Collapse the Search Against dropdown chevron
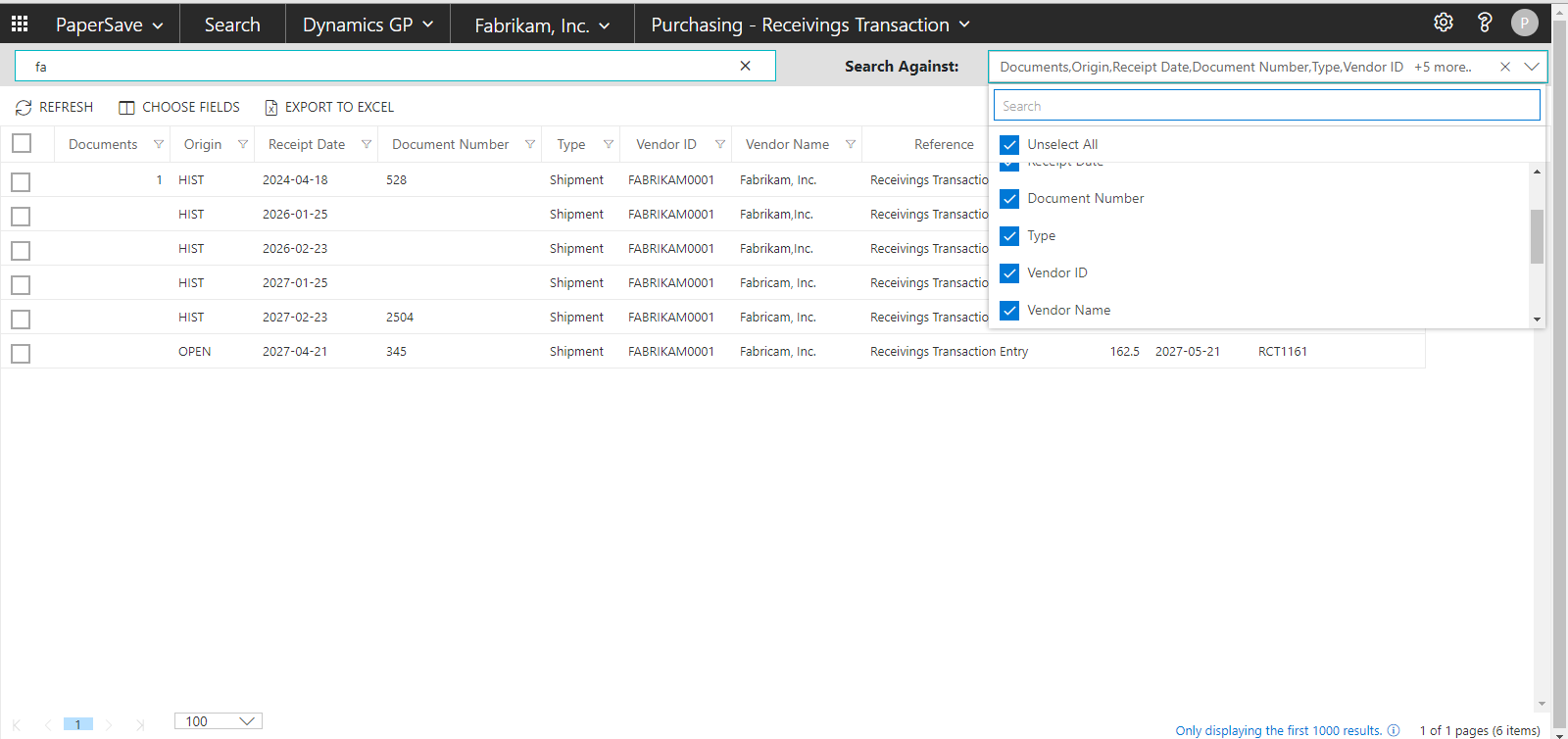This screenshot has height=739, width=1568. click(x=1532, y=67)
